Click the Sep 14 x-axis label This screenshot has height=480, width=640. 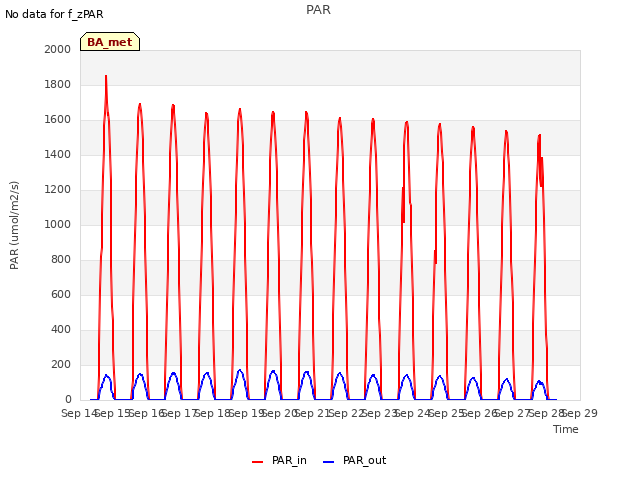click(x=79, y=413)
